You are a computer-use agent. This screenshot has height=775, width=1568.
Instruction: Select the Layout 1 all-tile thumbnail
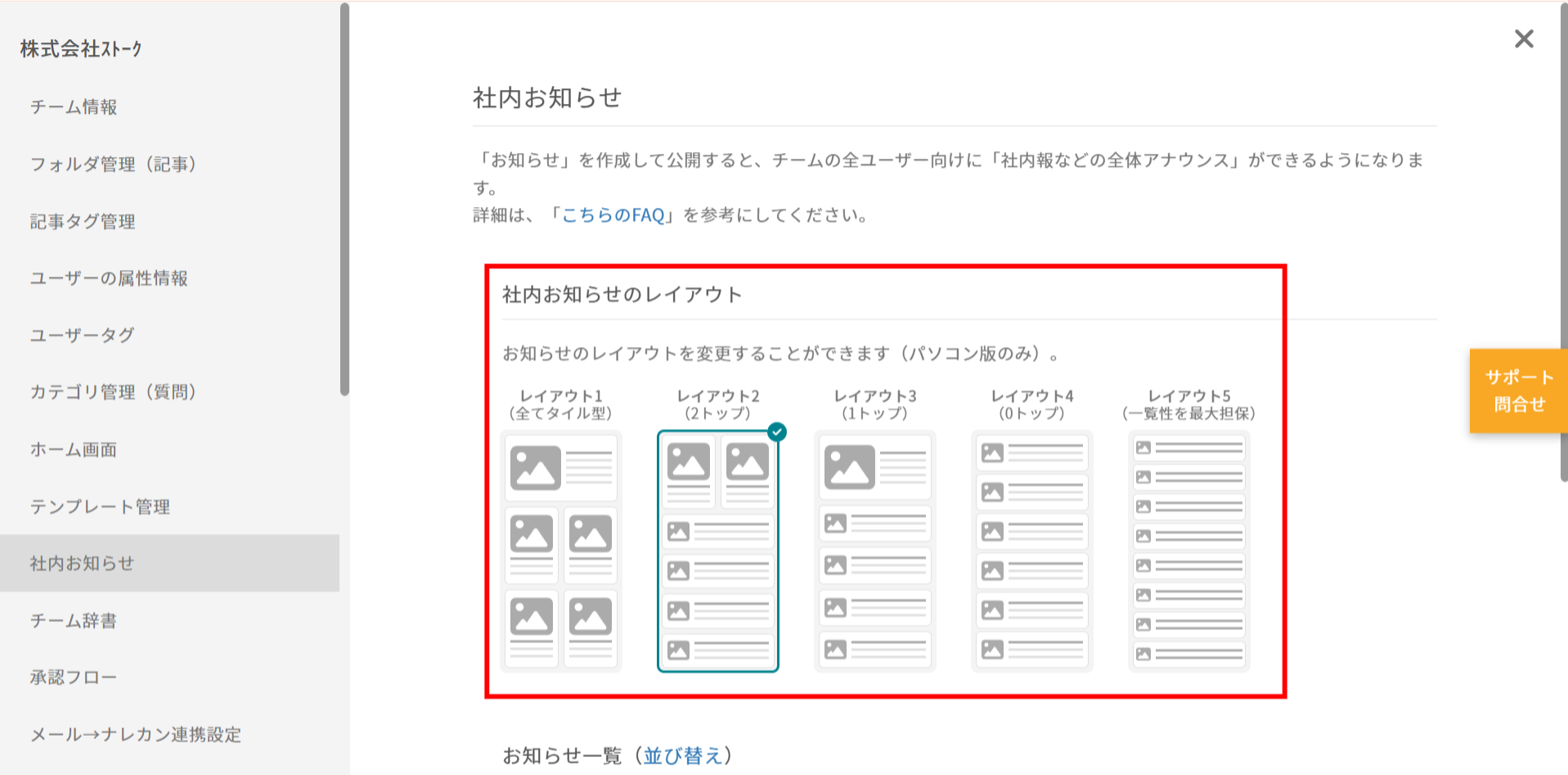point(561,551)
